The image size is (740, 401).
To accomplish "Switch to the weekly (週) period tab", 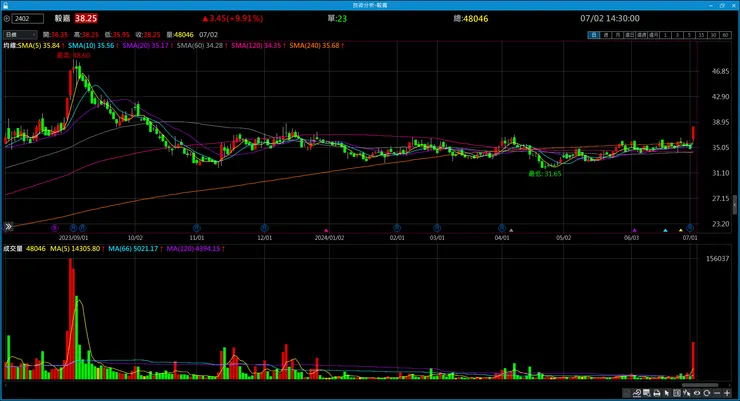I will [x=605, y=35].
